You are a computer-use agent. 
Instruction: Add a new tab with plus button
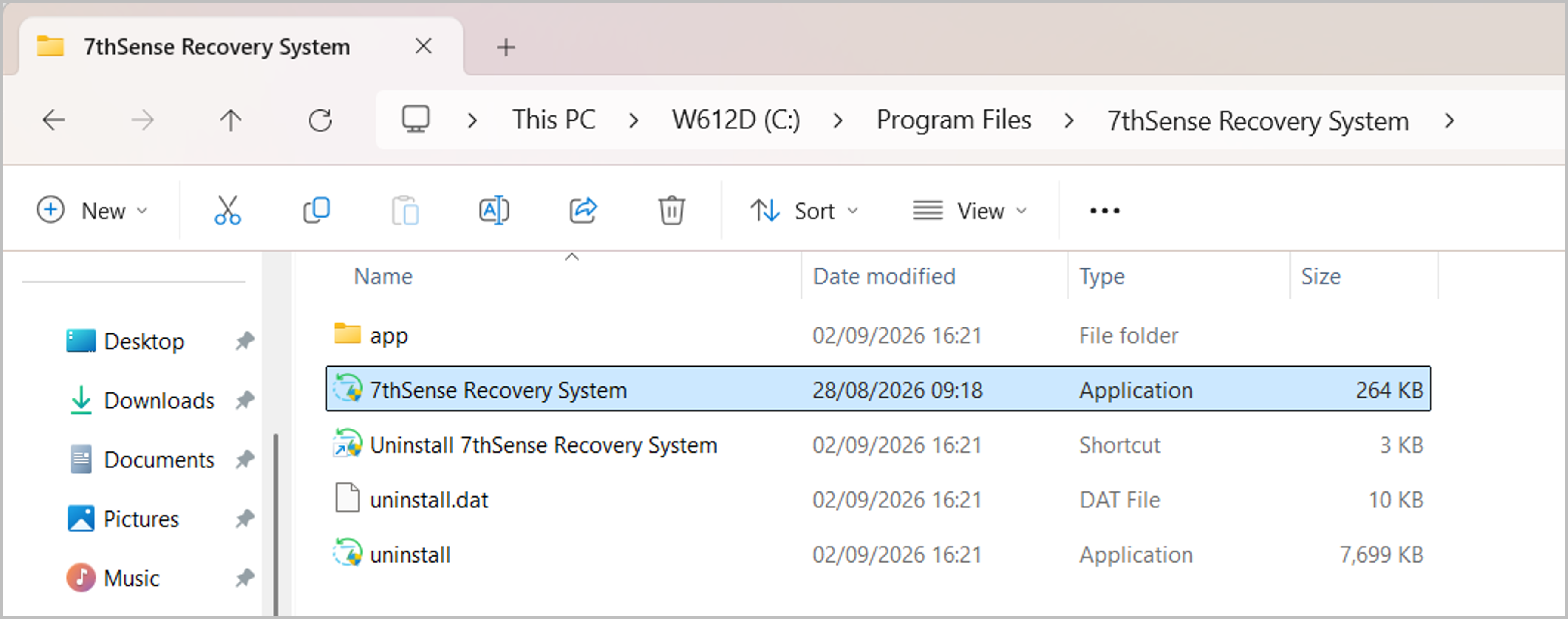(x=506, y=47)
